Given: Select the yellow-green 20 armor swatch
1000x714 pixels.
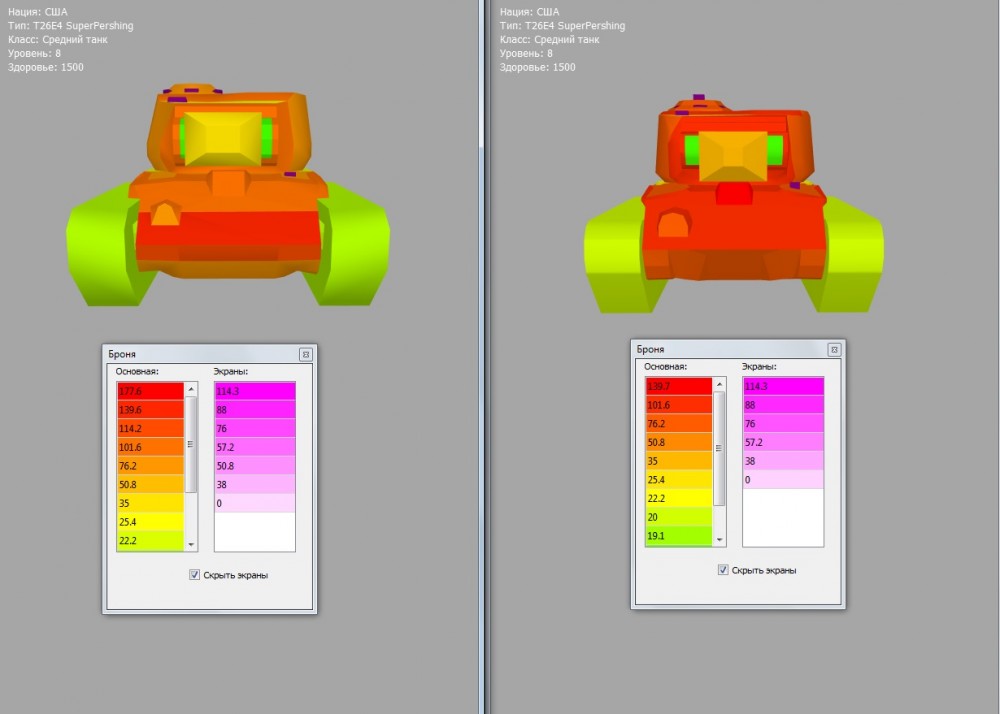Looking at the screenshot, I should tap(678, 518).
